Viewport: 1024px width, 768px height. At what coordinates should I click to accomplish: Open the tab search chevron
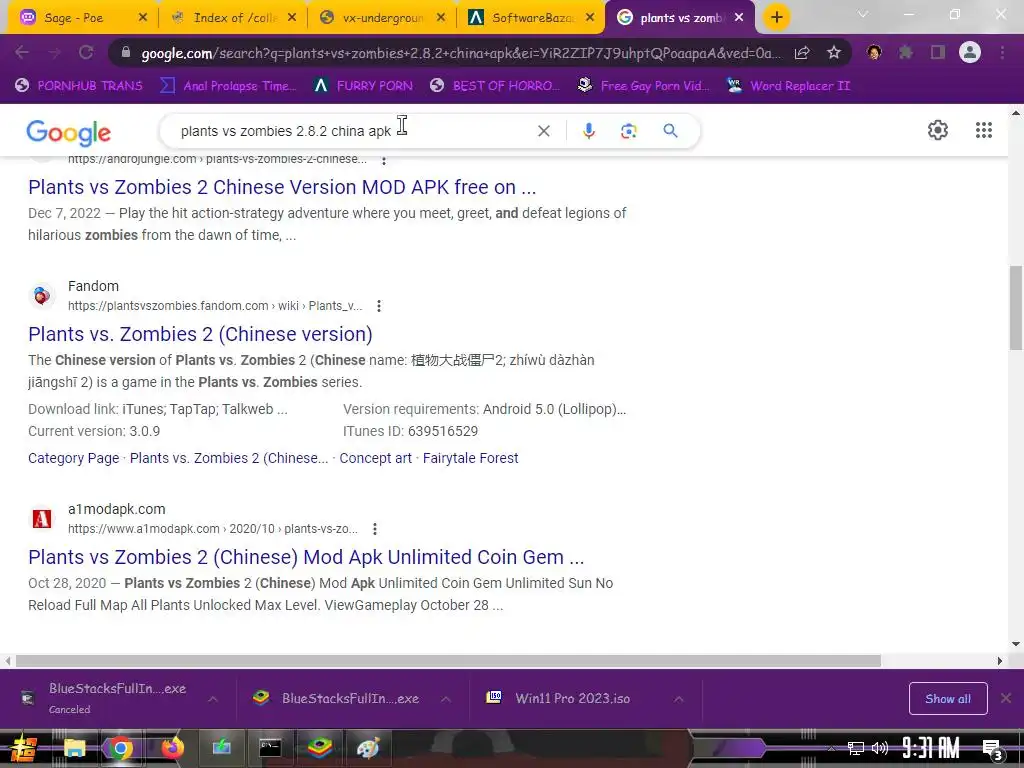(863, 14)
